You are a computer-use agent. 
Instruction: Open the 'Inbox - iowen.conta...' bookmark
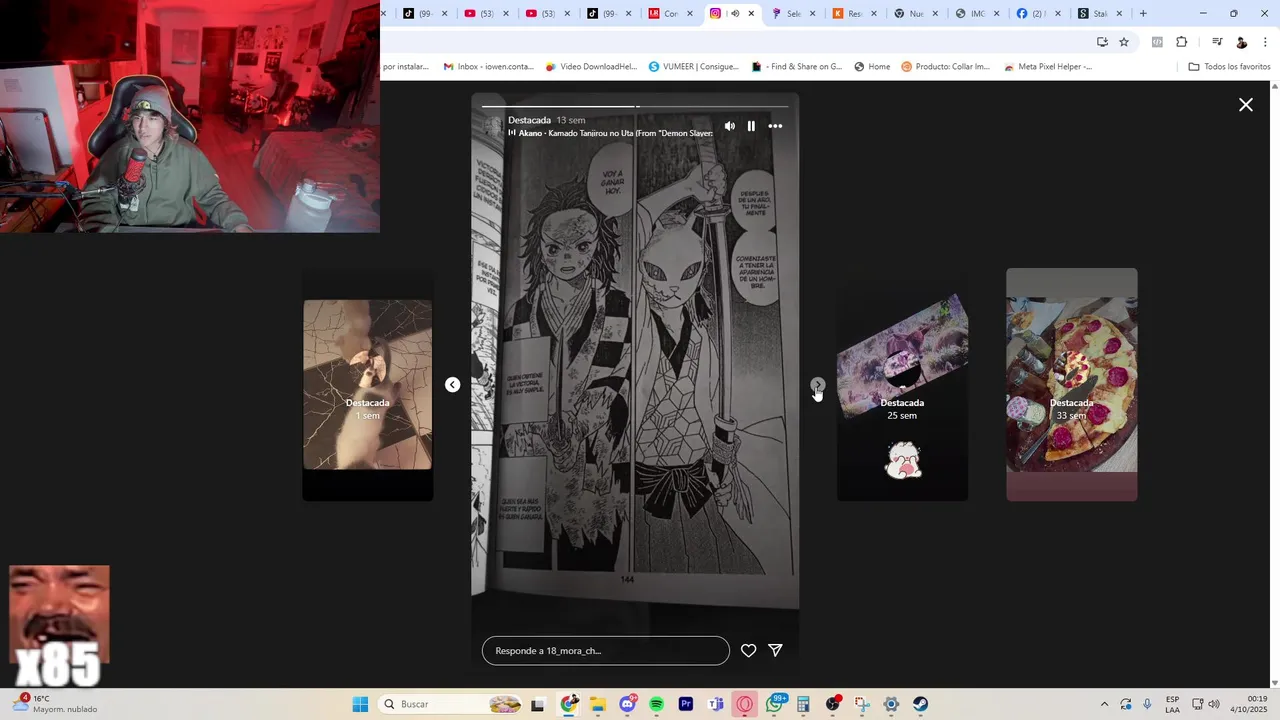488,67
